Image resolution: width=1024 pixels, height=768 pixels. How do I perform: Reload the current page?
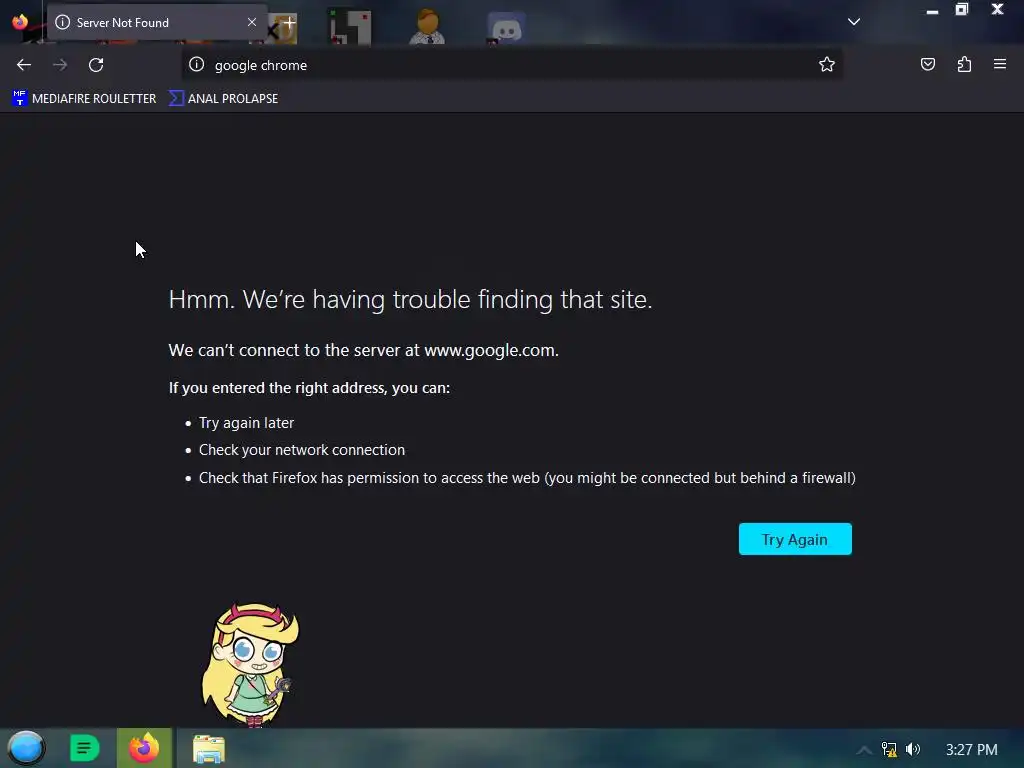96,65
